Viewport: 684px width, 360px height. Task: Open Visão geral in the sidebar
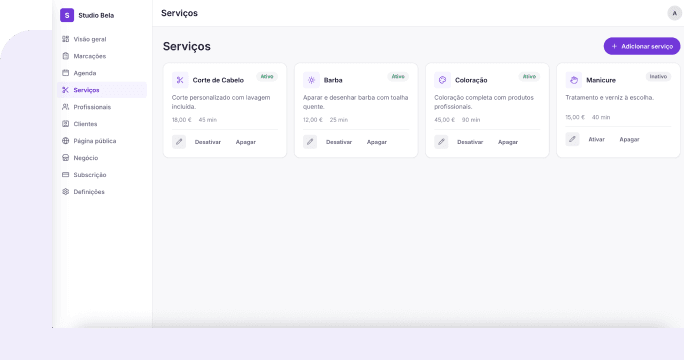102,39
